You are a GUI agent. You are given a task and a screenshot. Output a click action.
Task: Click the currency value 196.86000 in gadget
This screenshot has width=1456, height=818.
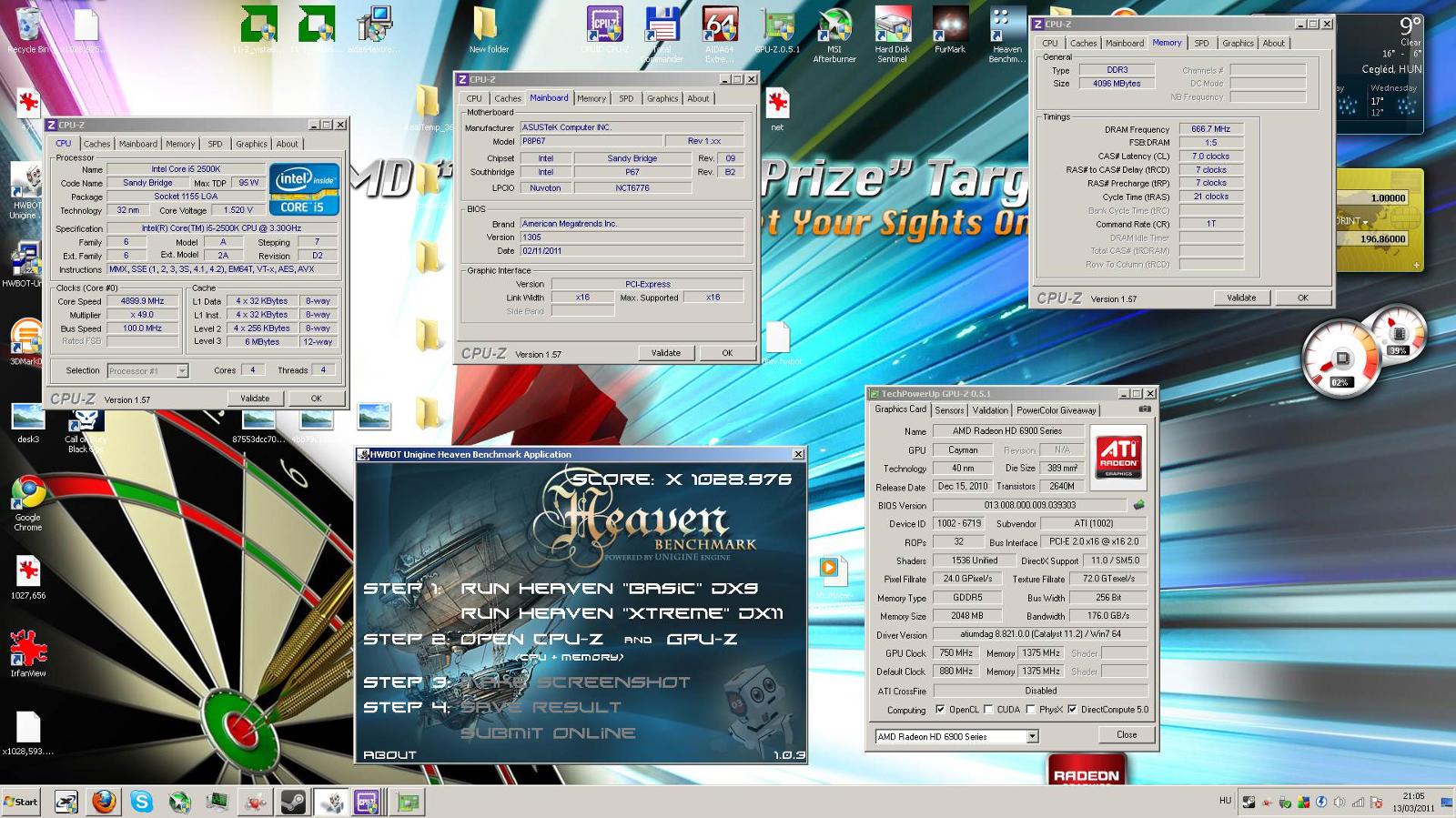(x=1383, y=238)
